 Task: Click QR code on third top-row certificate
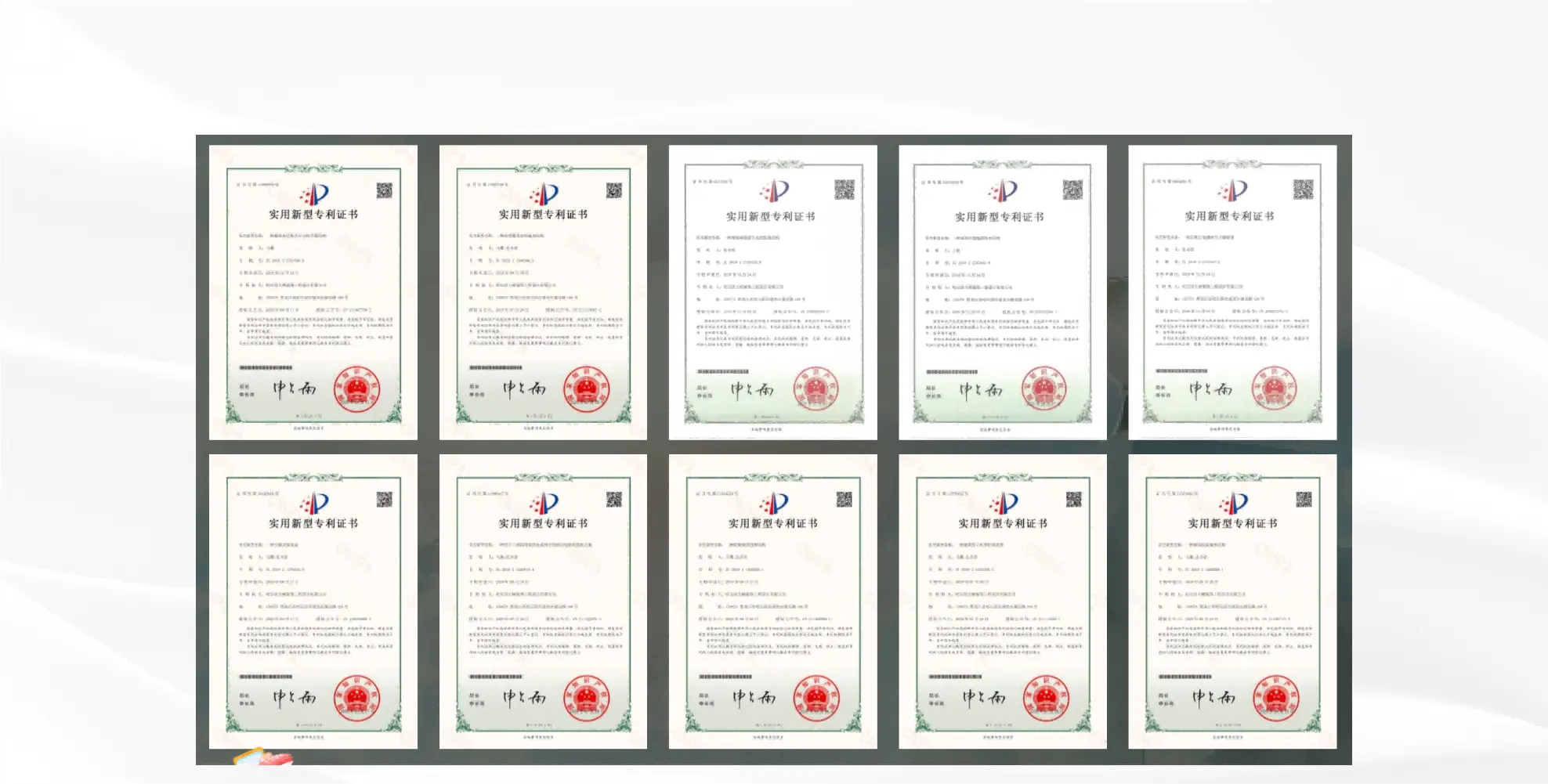point(845,190)
